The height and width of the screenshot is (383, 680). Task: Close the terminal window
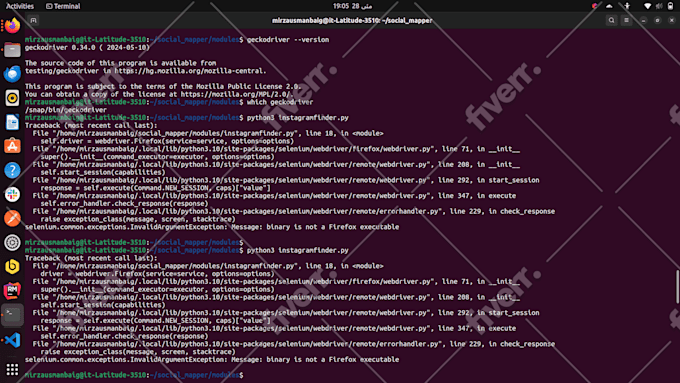coord(672,20)
